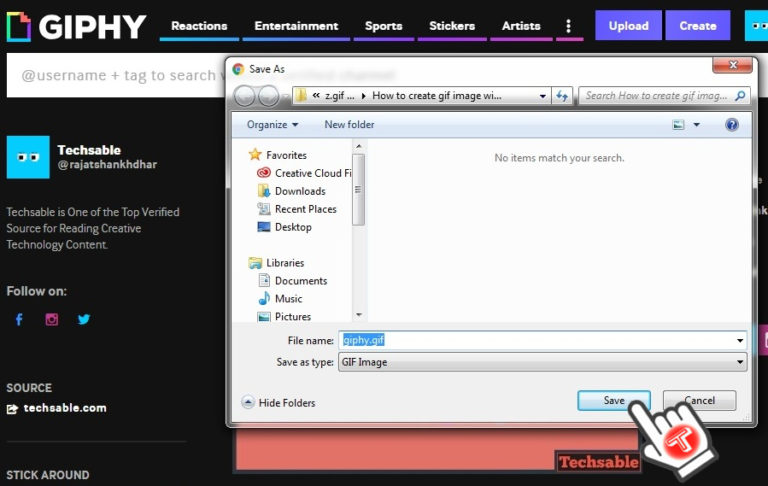This screenshot has height=486, width=768.
Task: Expand the address bar path dropdown
Action: (542, 96)
